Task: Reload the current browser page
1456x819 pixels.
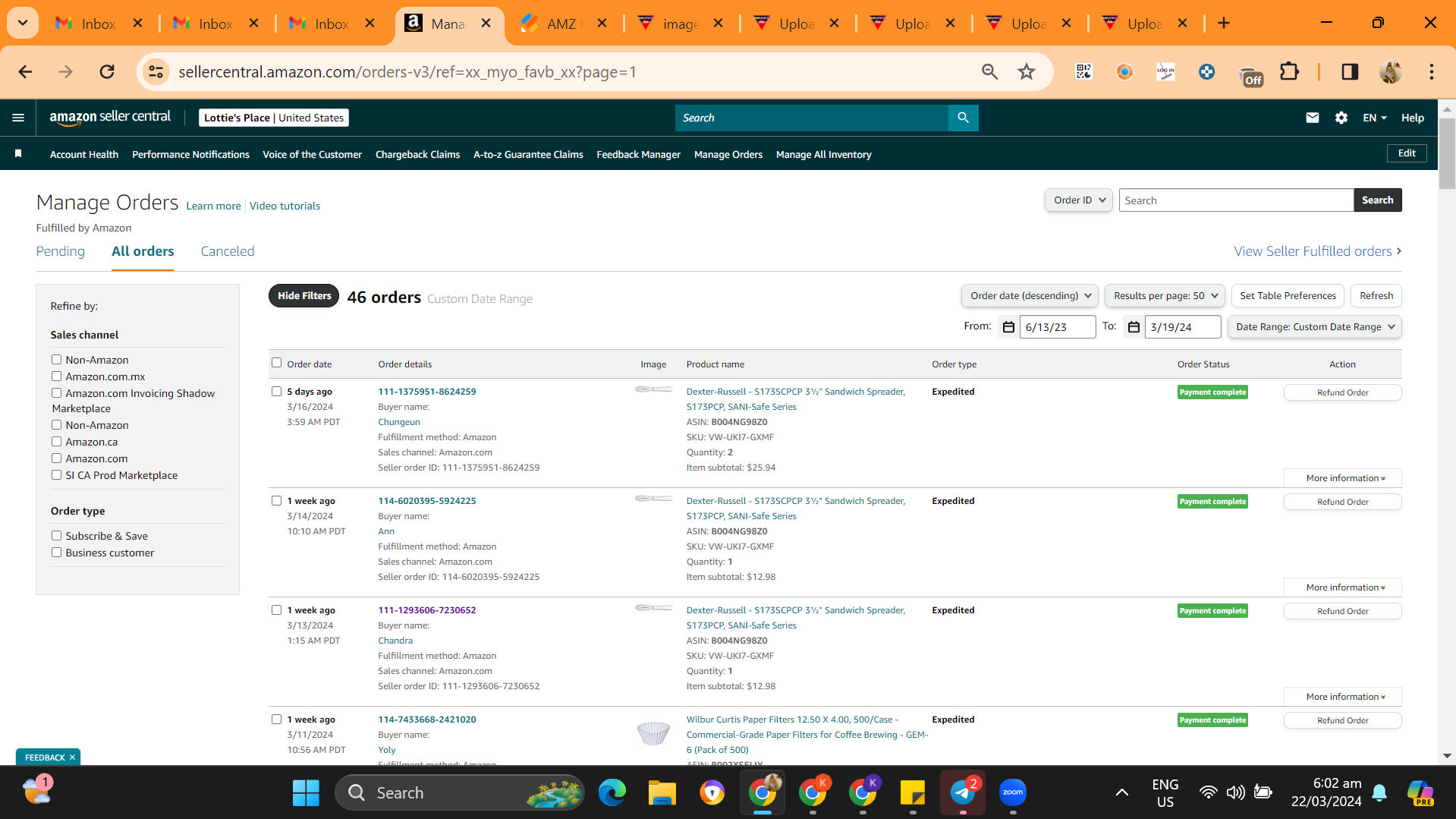Action: [107, 71]
